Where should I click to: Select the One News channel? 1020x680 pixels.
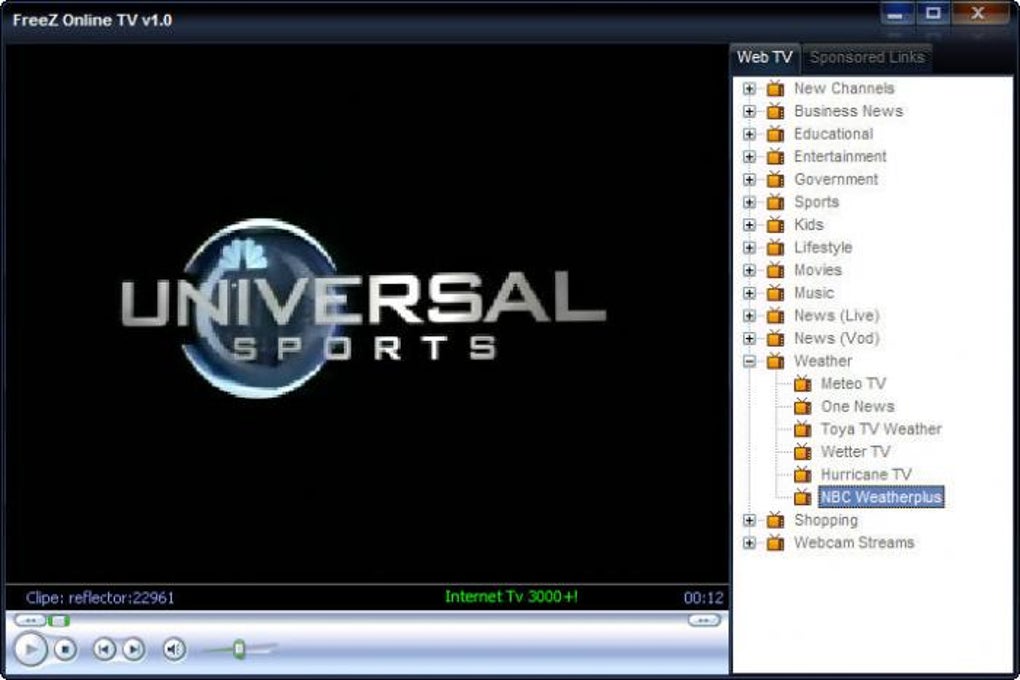(x=857, y=407)
